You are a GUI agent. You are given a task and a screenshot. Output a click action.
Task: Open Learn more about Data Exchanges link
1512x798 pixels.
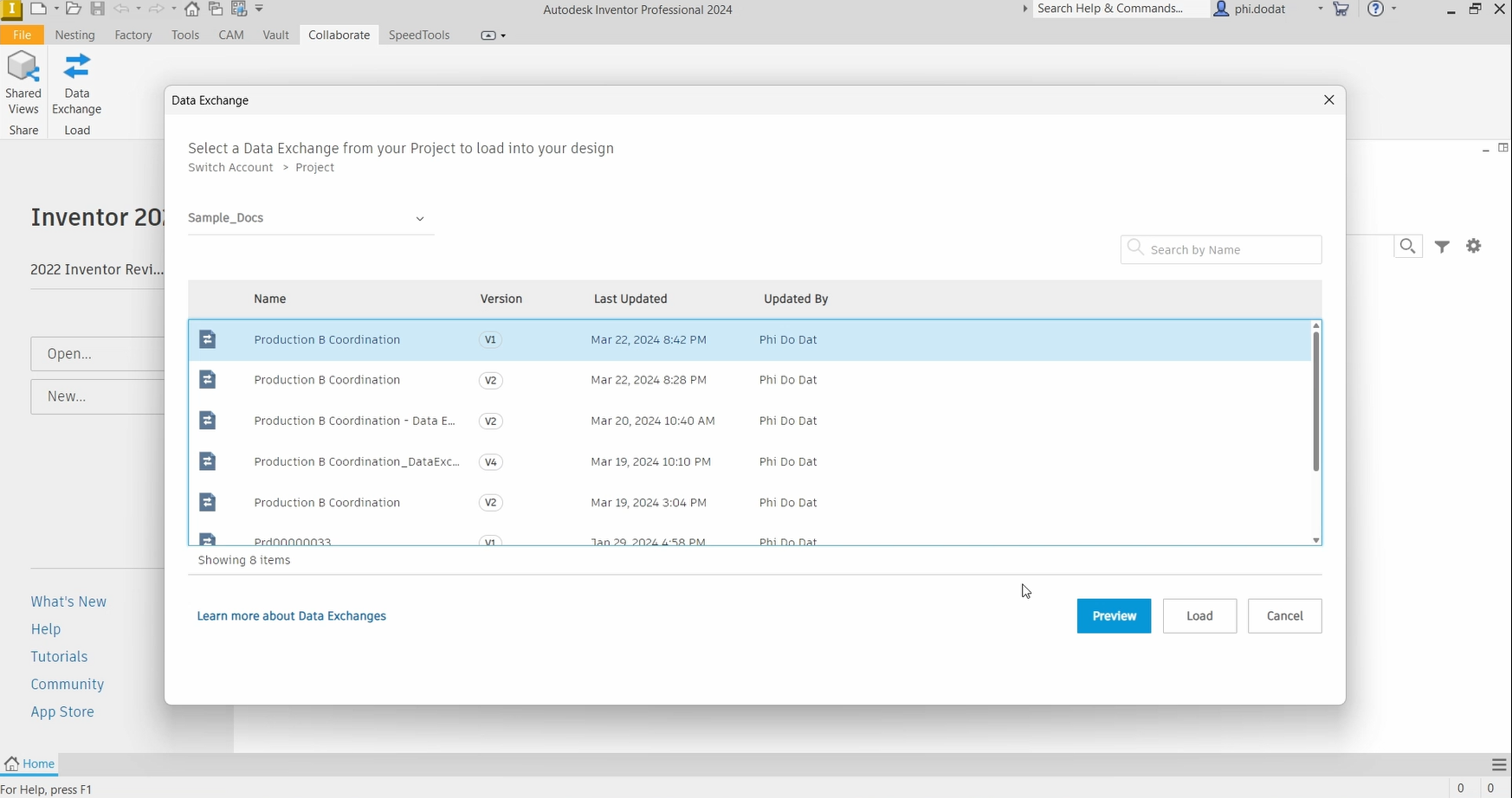(x=292, y=616)
